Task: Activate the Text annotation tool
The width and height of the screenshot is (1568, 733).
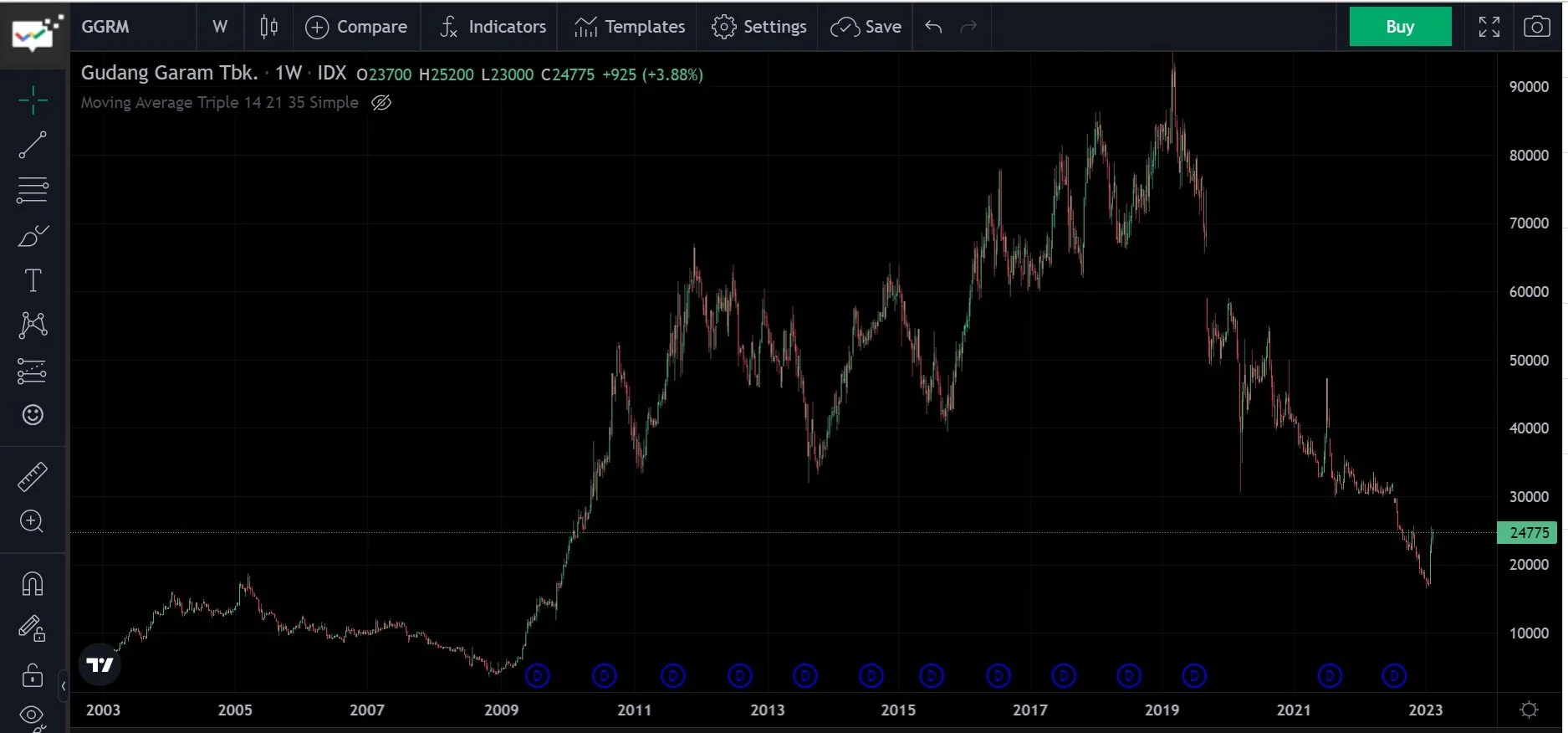Action: pyautogui.click(x=33, y=280)
